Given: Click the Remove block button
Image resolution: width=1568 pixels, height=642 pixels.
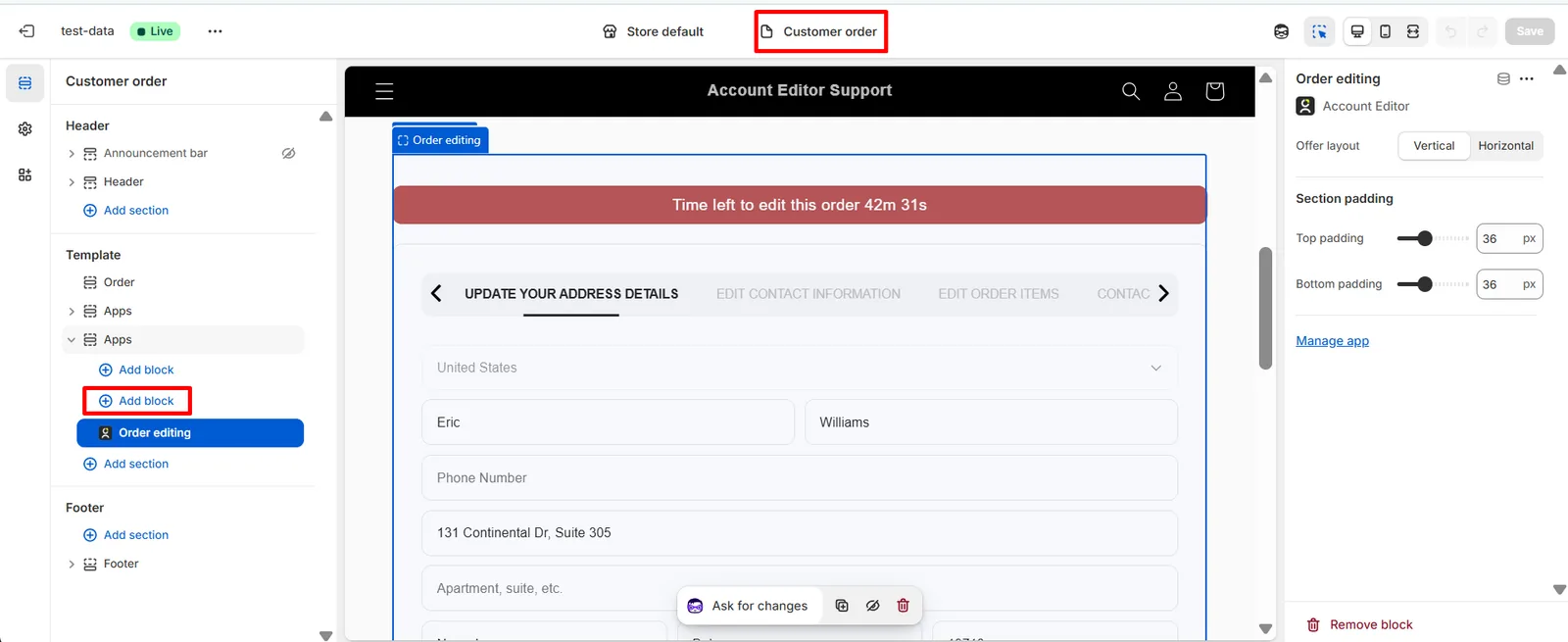Looking at the screenshot, I should (x=1360, y=624).
